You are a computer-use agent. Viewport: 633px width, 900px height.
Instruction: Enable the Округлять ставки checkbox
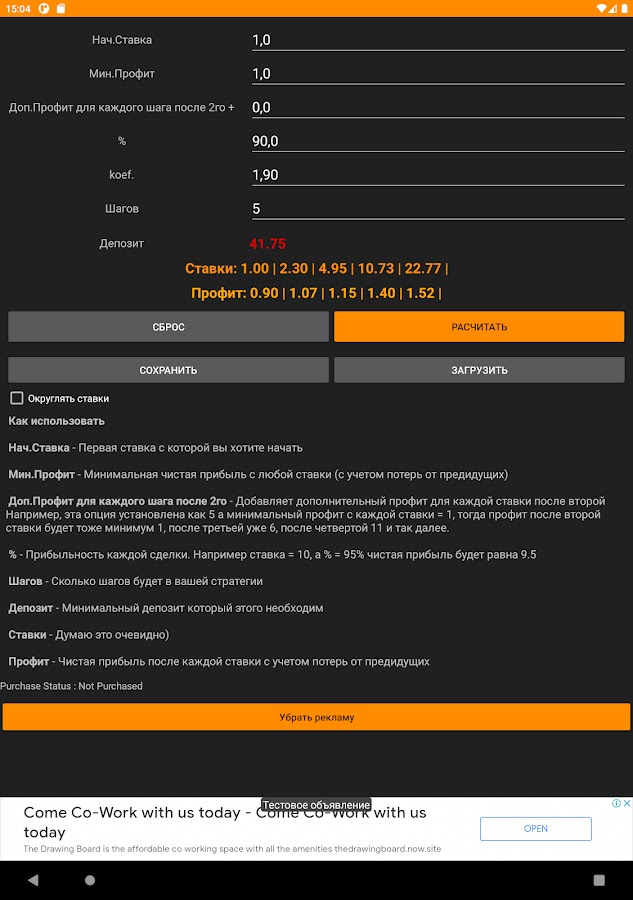(17, 398)
